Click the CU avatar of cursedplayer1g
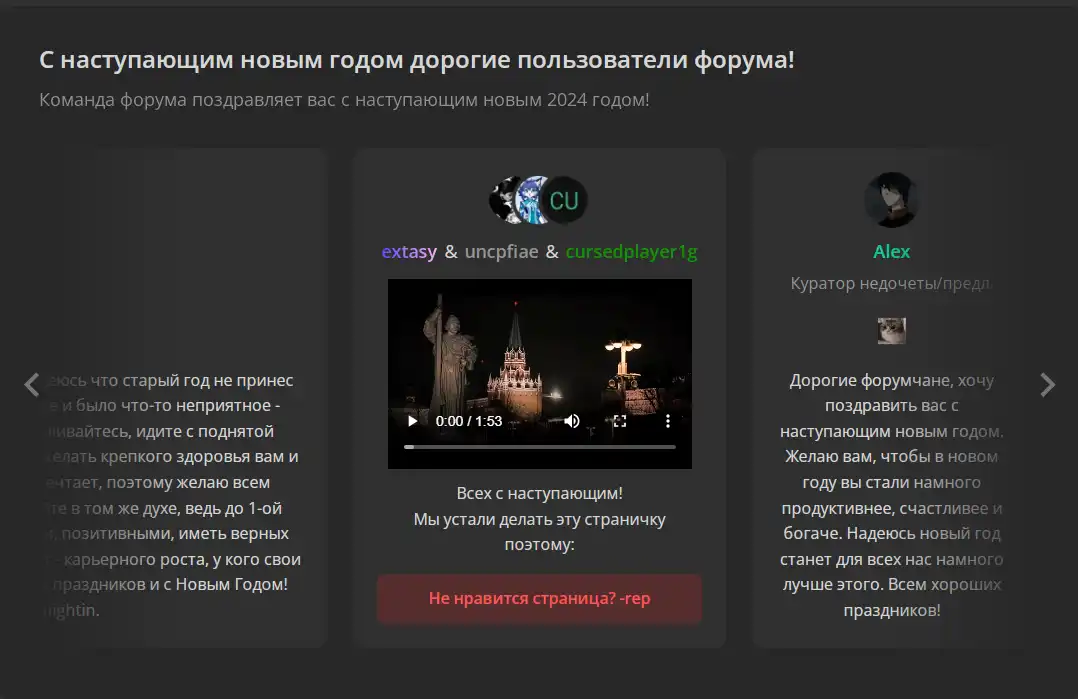The image size is (1078, 699). click(x=564, y=201)
